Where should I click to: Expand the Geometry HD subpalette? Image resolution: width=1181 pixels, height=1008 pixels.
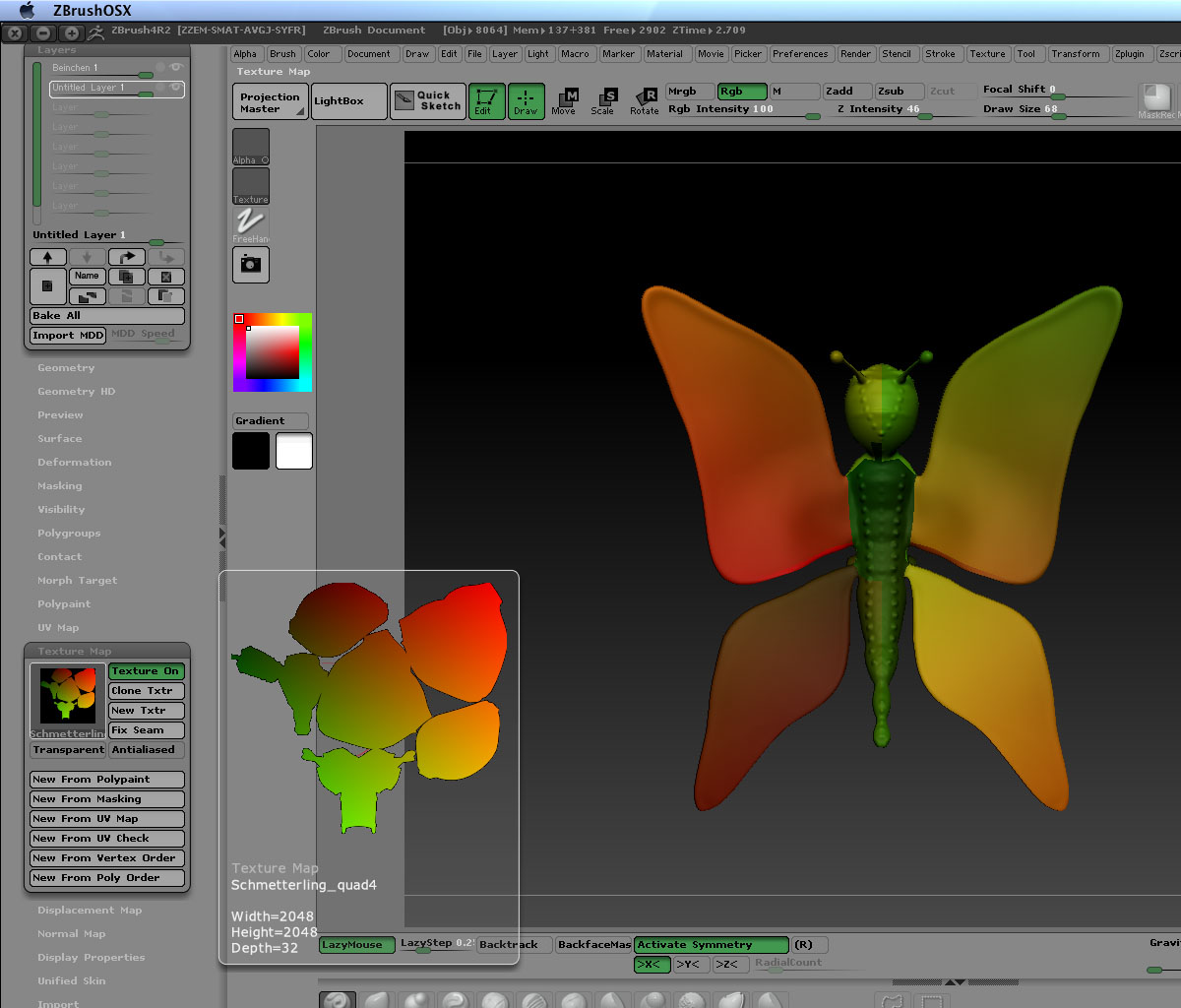coord(76,392)
